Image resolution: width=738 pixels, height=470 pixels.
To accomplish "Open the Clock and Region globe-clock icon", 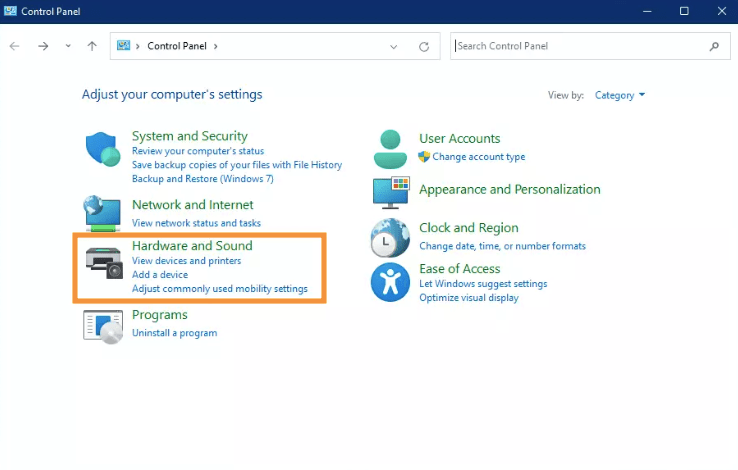I will (x=390, y=238).
